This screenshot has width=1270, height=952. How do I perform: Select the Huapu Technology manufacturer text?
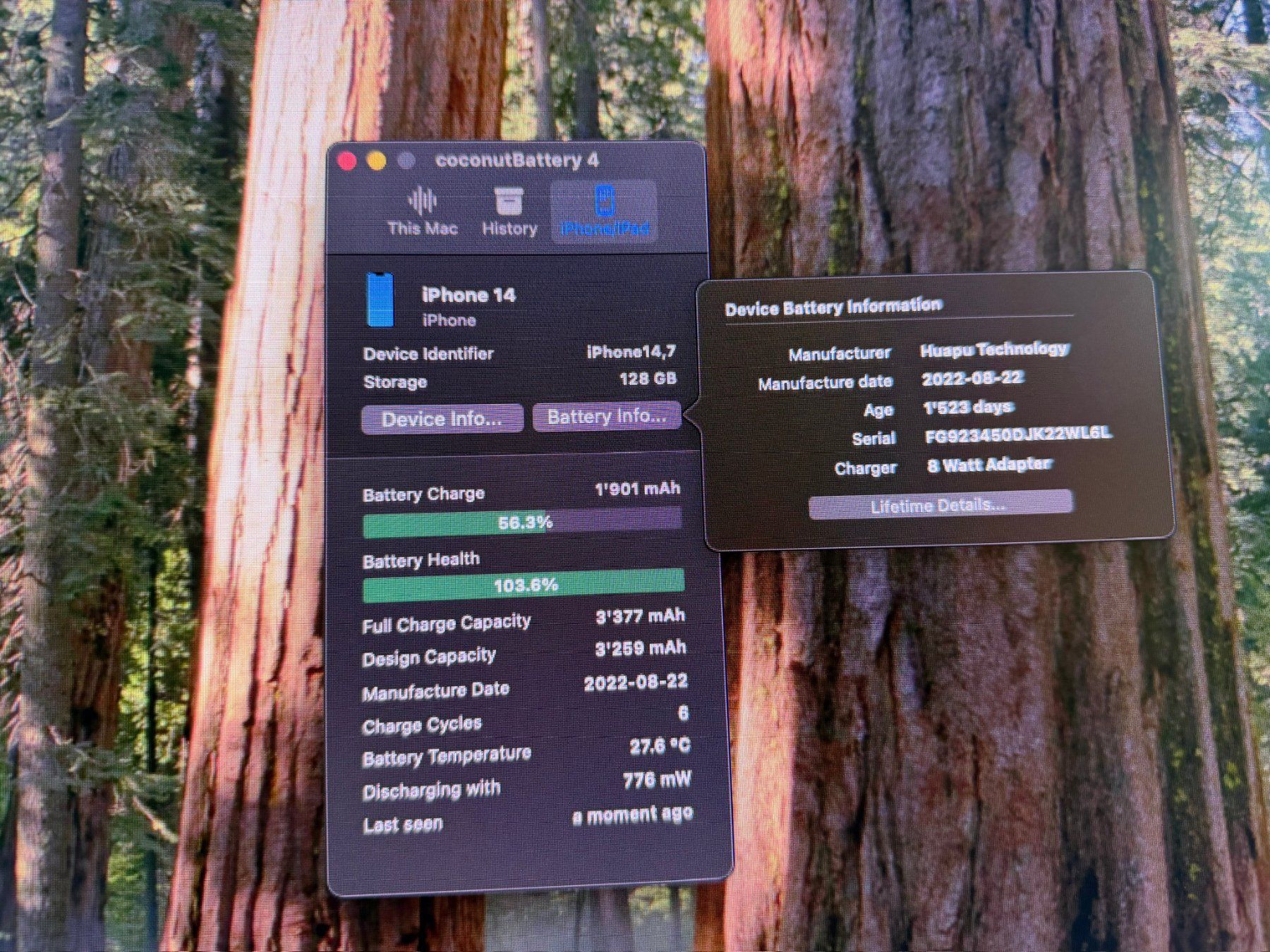[994, 349]
